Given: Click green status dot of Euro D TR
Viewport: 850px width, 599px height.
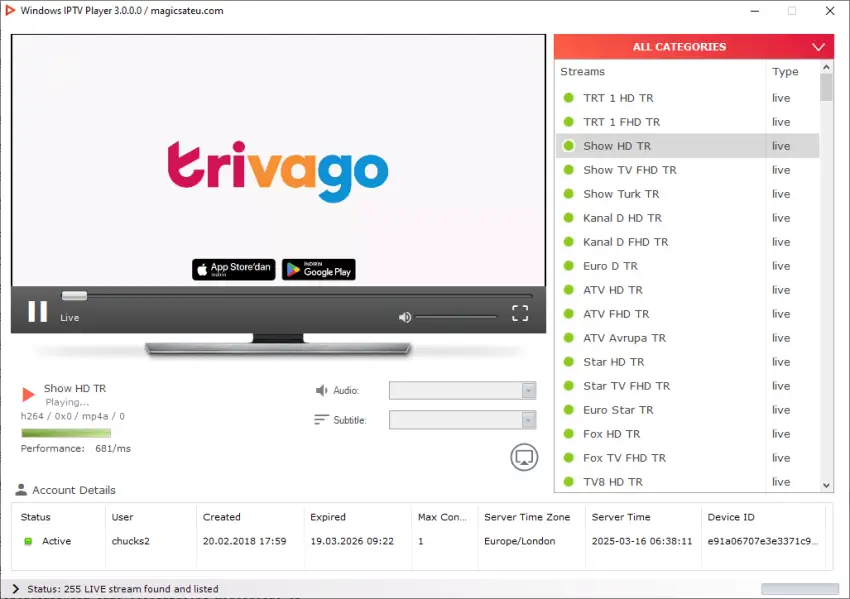Looking at the screenshot, I should coord(569,266).
